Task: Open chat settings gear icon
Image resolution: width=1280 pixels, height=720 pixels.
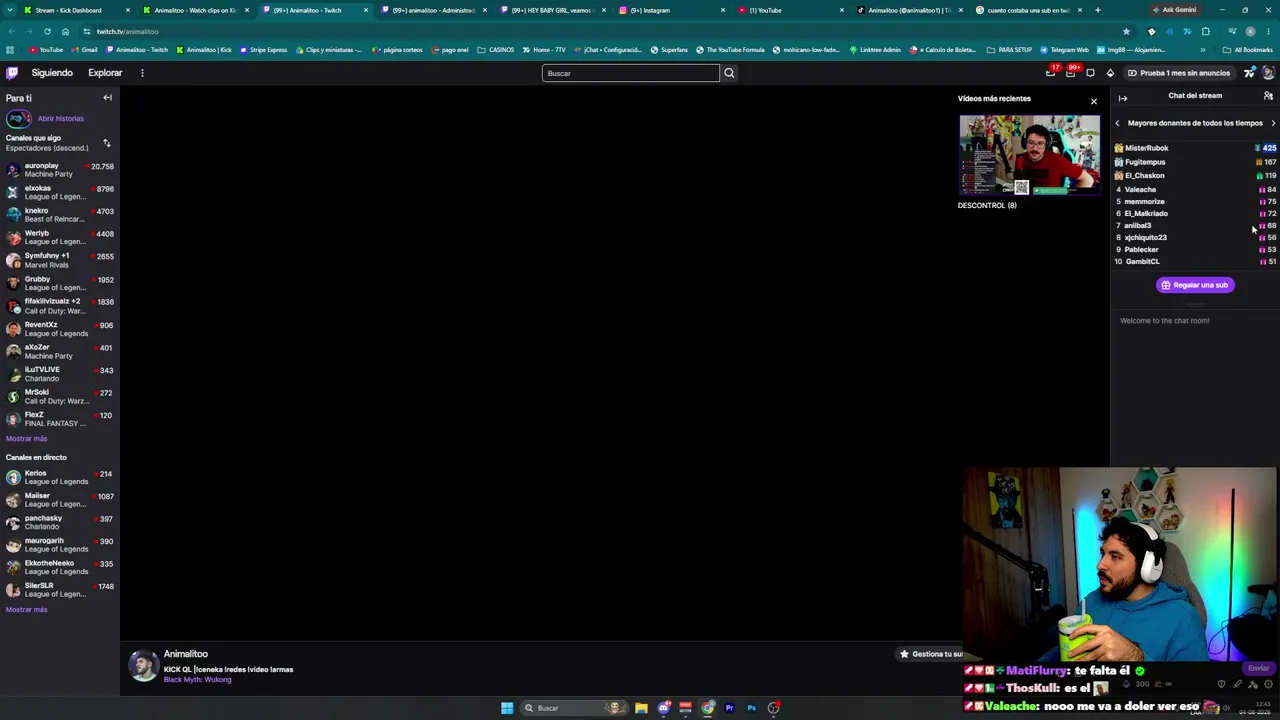Action: (1269, 685)
